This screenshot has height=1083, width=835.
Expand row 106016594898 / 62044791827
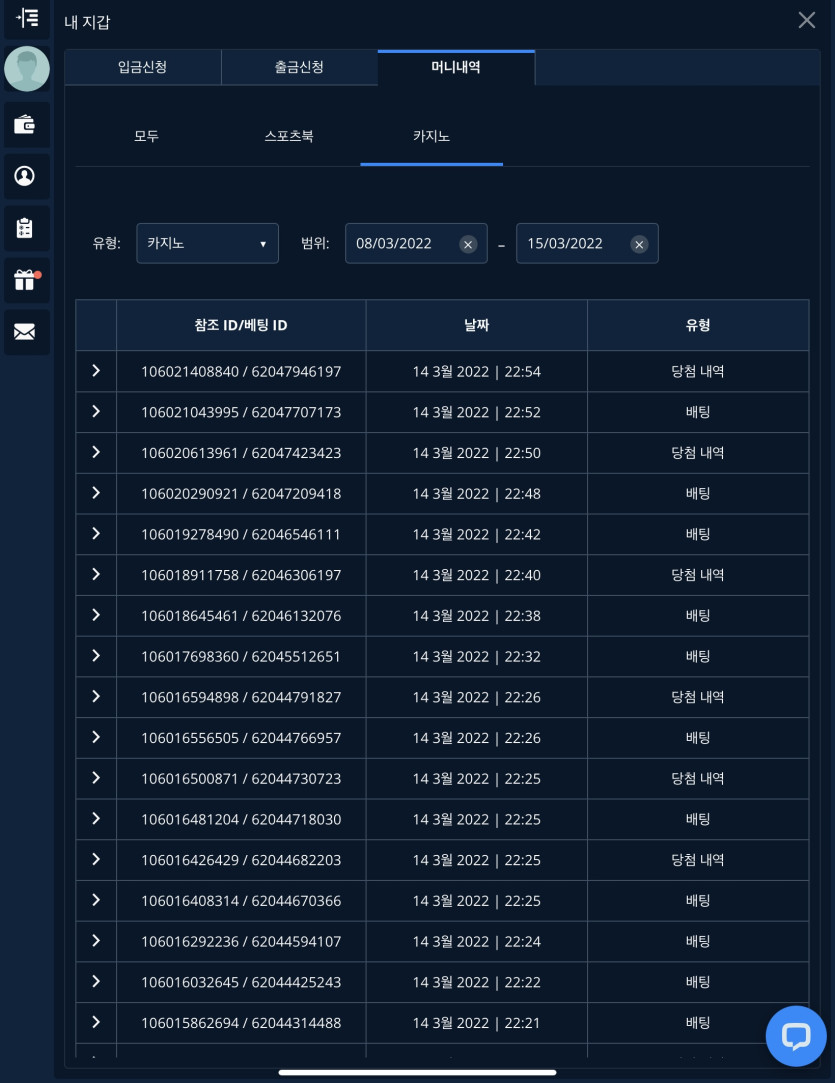click(96, 697)
